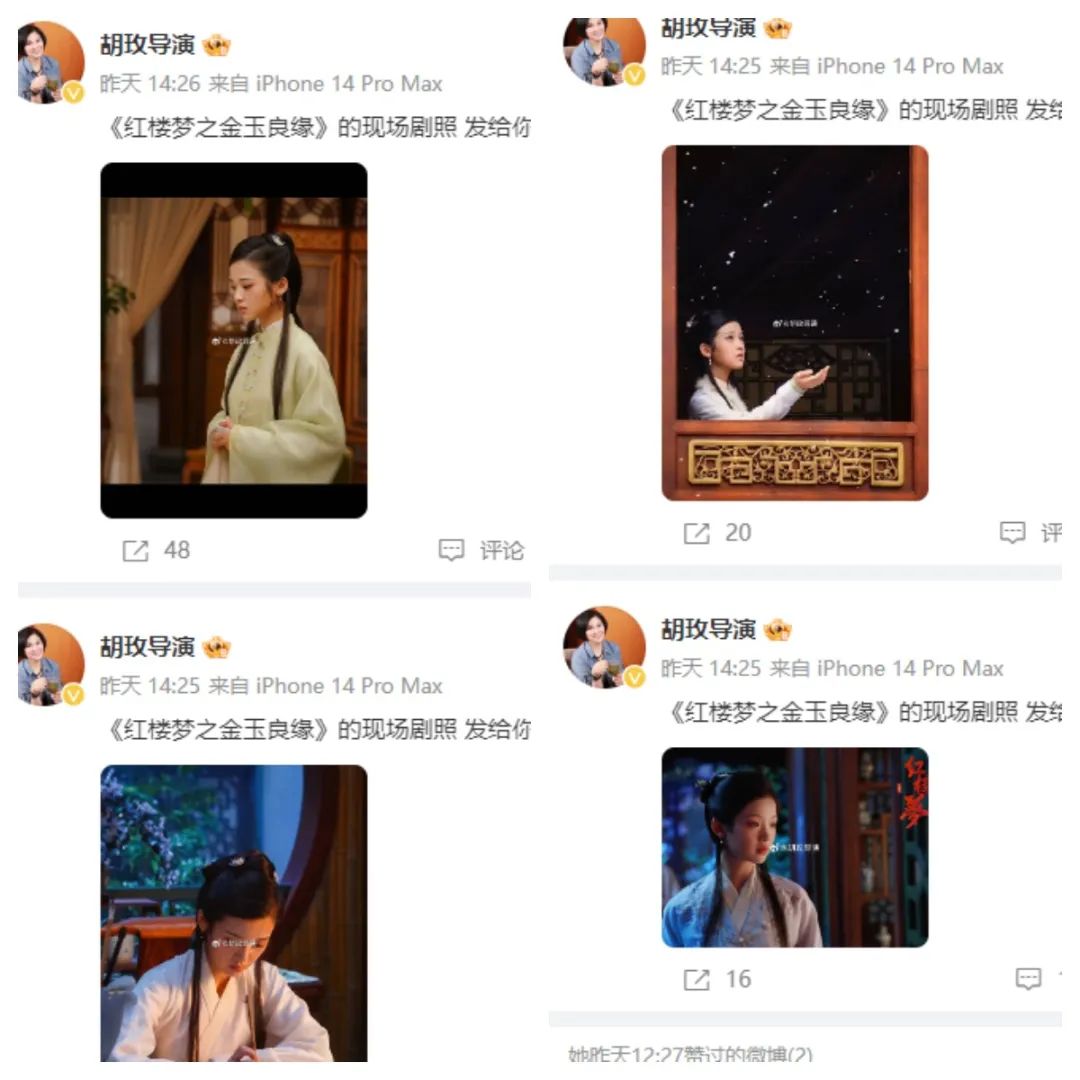Screen dimensions: 1080x1080
Task: Click the 胡玫导演 username in the top-left post
Action: click(147, 45)
